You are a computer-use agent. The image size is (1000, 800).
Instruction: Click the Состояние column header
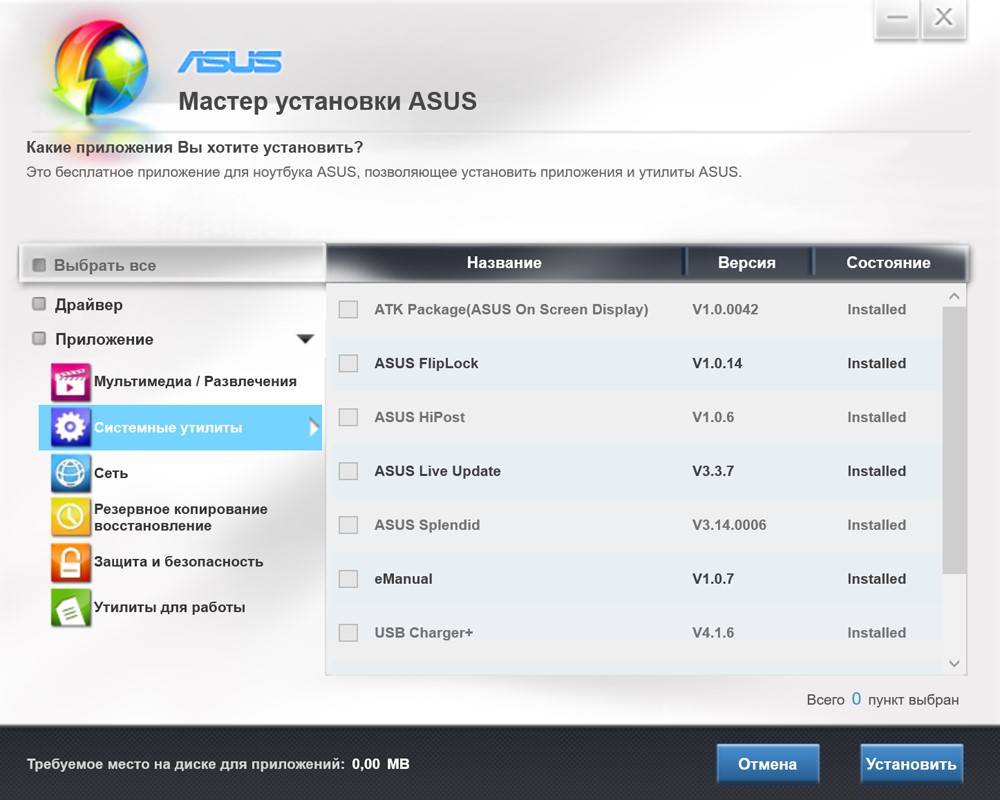coord(888,262)
